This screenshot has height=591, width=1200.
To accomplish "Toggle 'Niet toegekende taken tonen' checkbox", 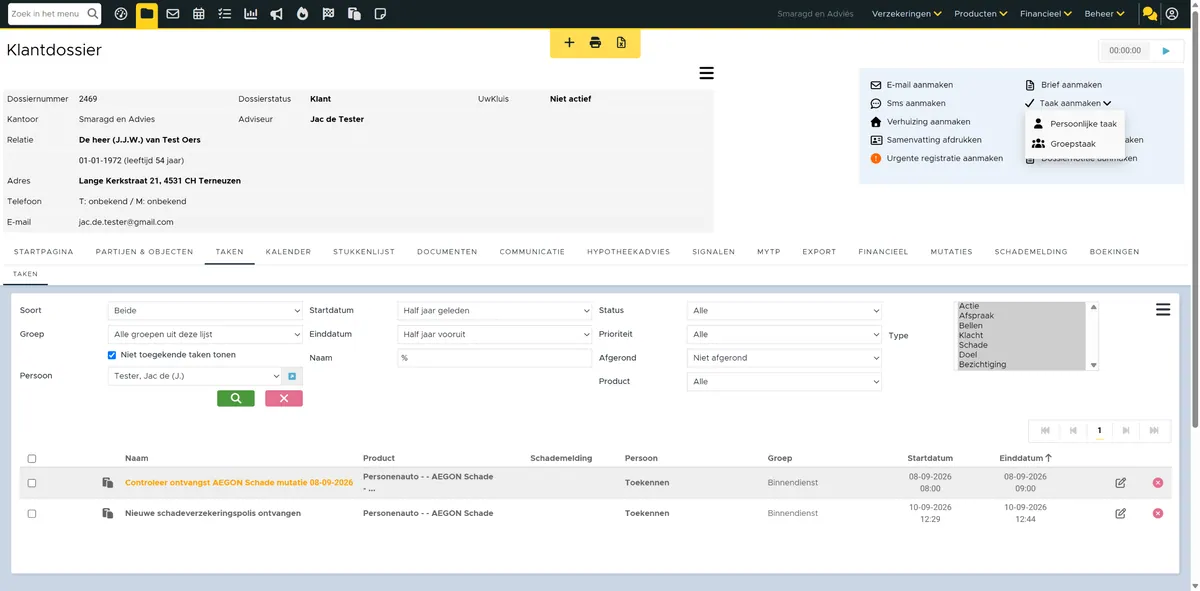I will pyautogui.click(x=112, y=355).
